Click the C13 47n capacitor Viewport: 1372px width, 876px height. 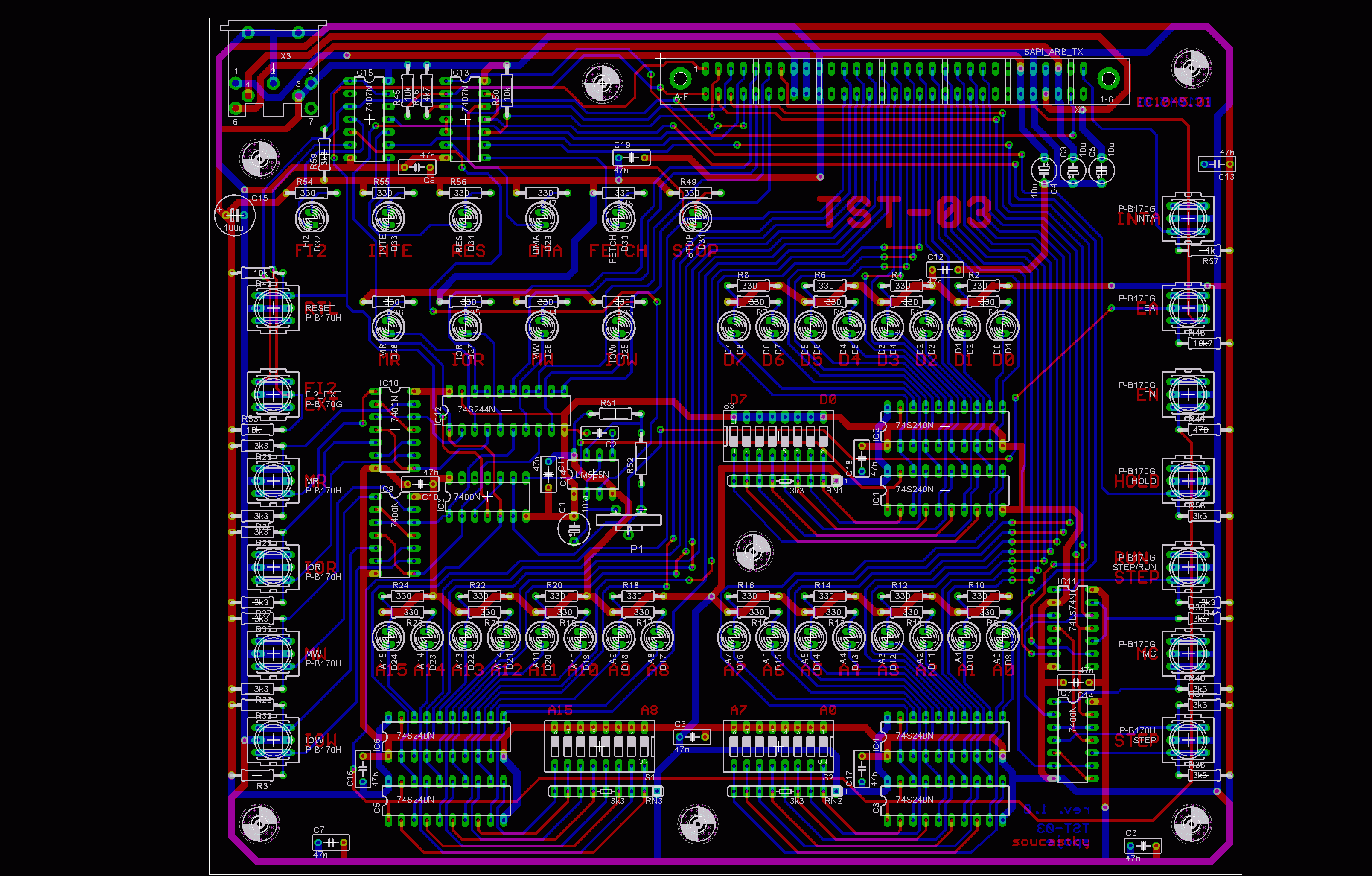1217,164
